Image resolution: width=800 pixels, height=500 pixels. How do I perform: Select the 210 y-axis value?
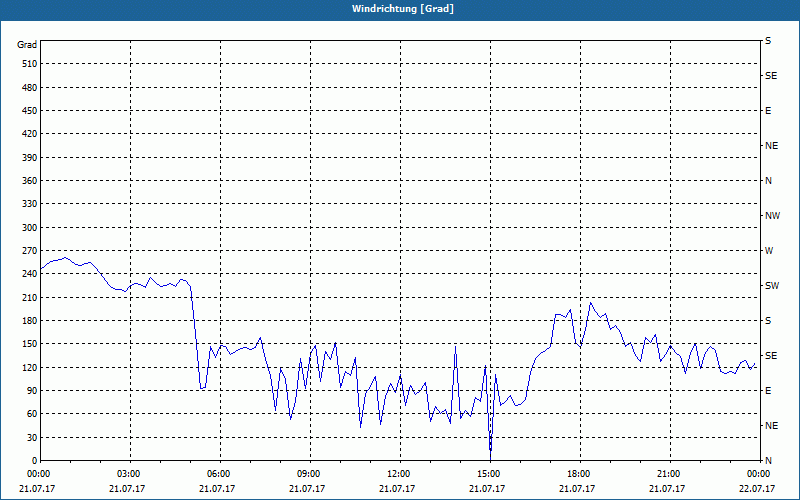click(30, 297)
